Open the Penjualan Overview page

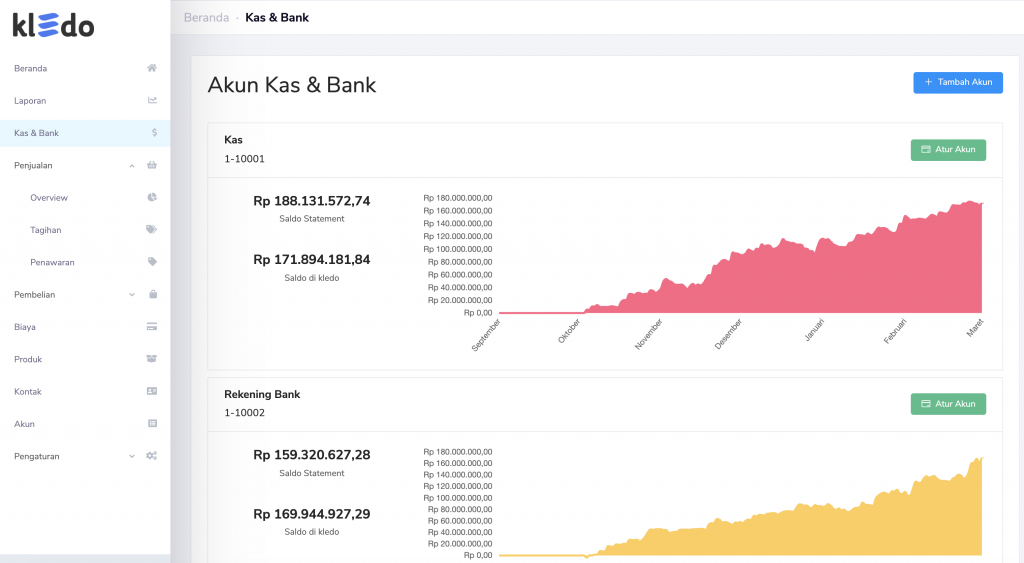[x=85, y=197]
